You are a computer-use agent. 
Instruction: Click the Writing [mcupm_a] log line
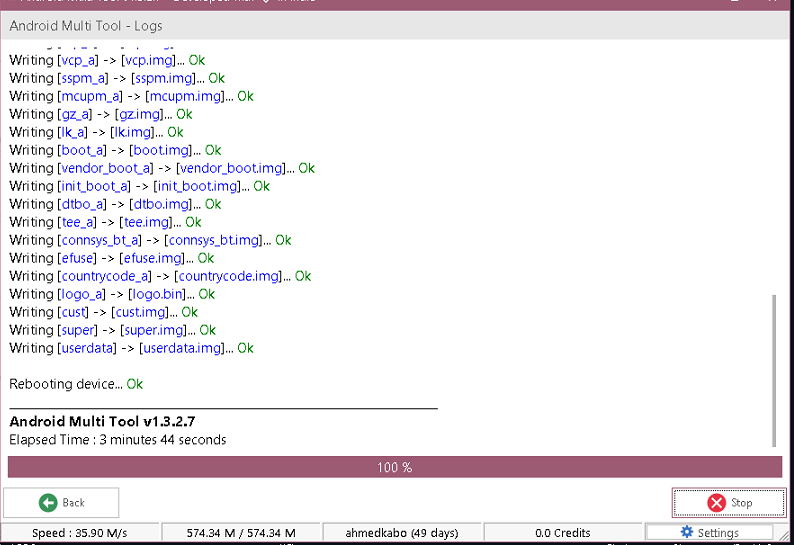(x=131, y=96)
